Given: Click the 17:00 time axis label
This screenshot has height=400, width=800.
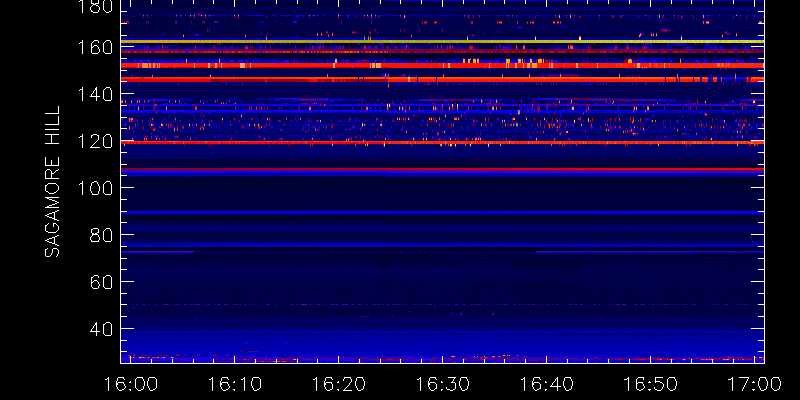Looking at the screenshot, I should tap(755, 384).
